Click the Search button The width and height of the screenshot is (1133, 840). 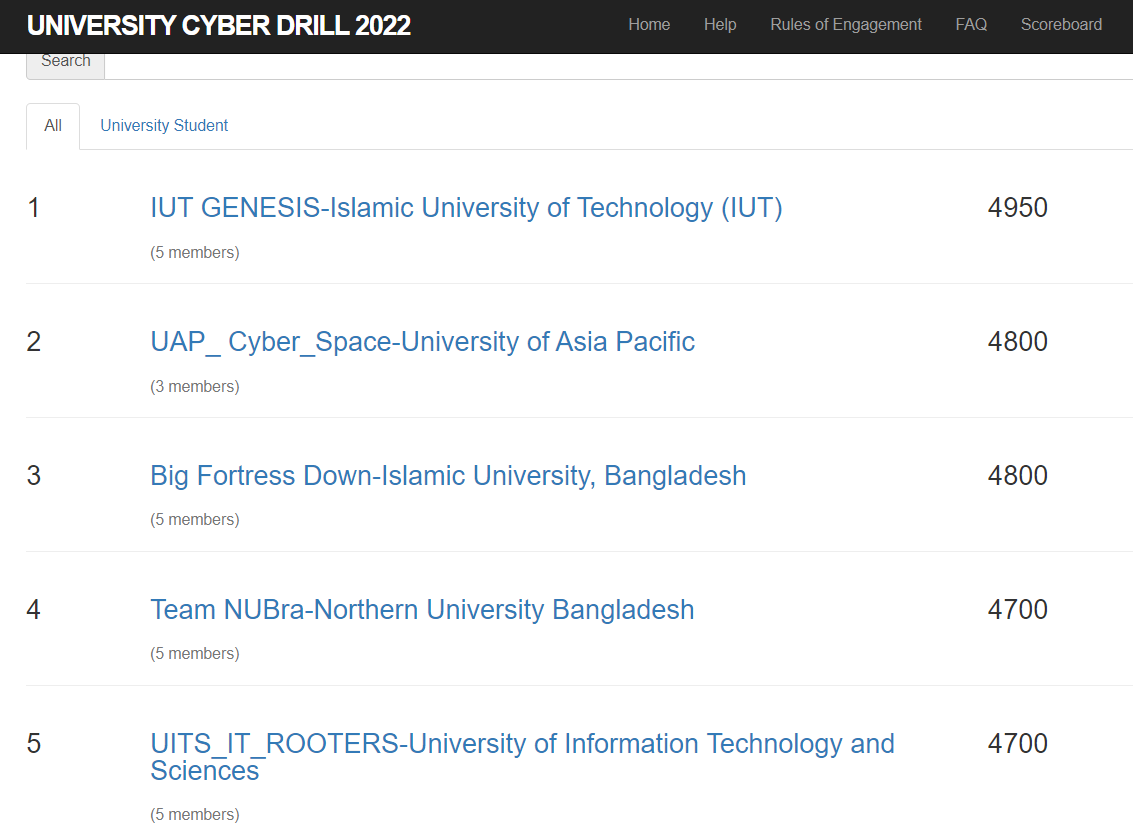tap(66, 64)
